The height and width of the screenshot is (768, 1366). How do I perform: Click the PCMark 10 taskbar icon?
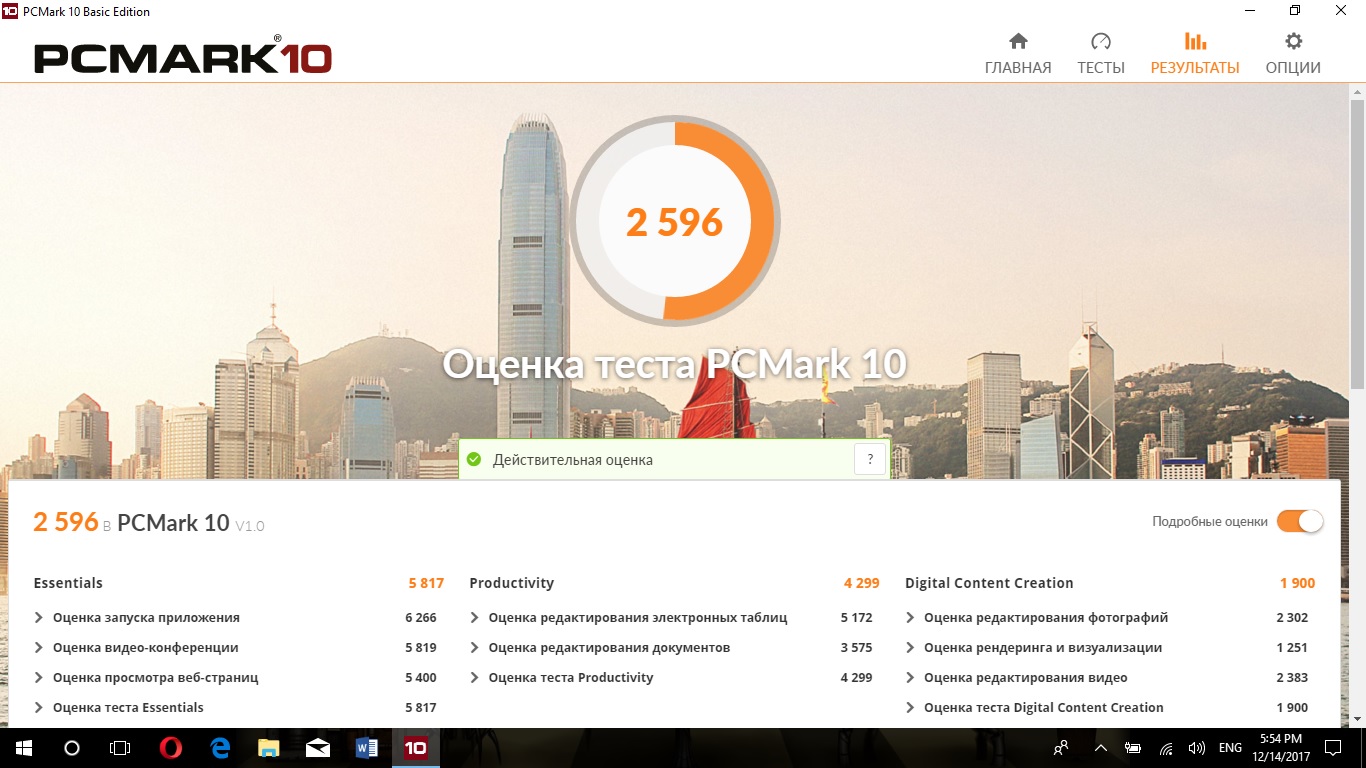(416, 748)
